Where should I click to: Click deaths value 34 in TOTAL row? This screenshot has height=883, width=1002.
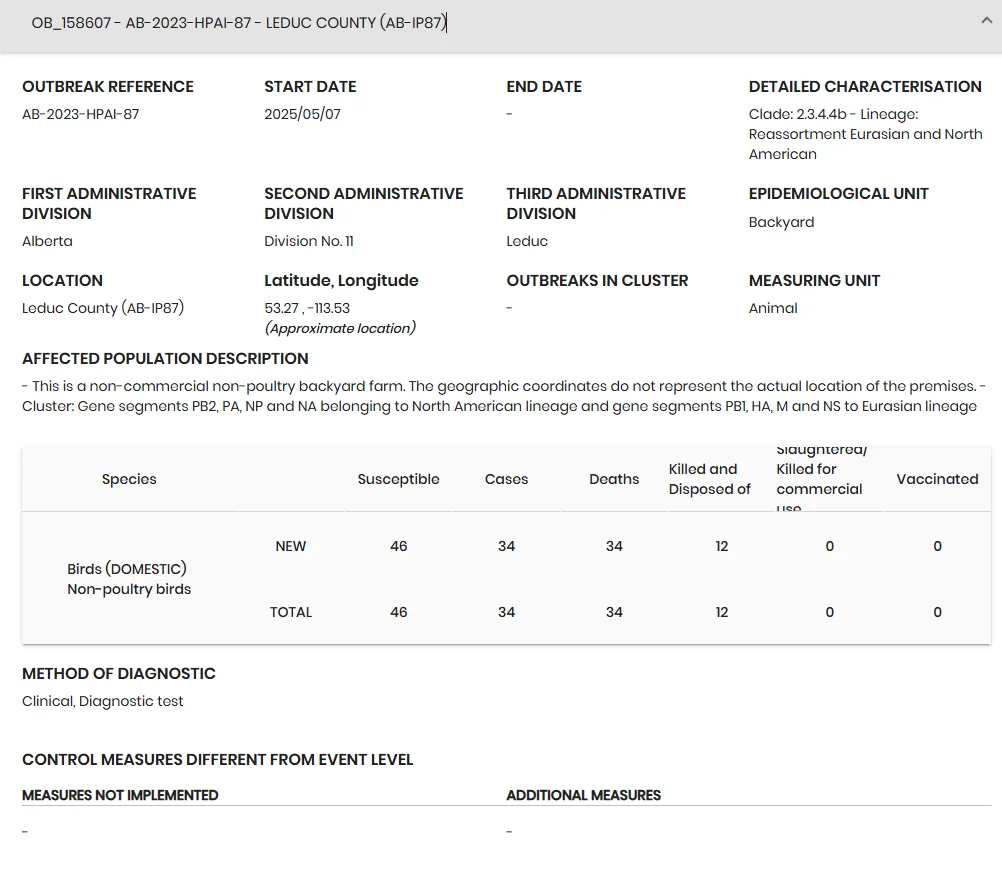(613, 612)
